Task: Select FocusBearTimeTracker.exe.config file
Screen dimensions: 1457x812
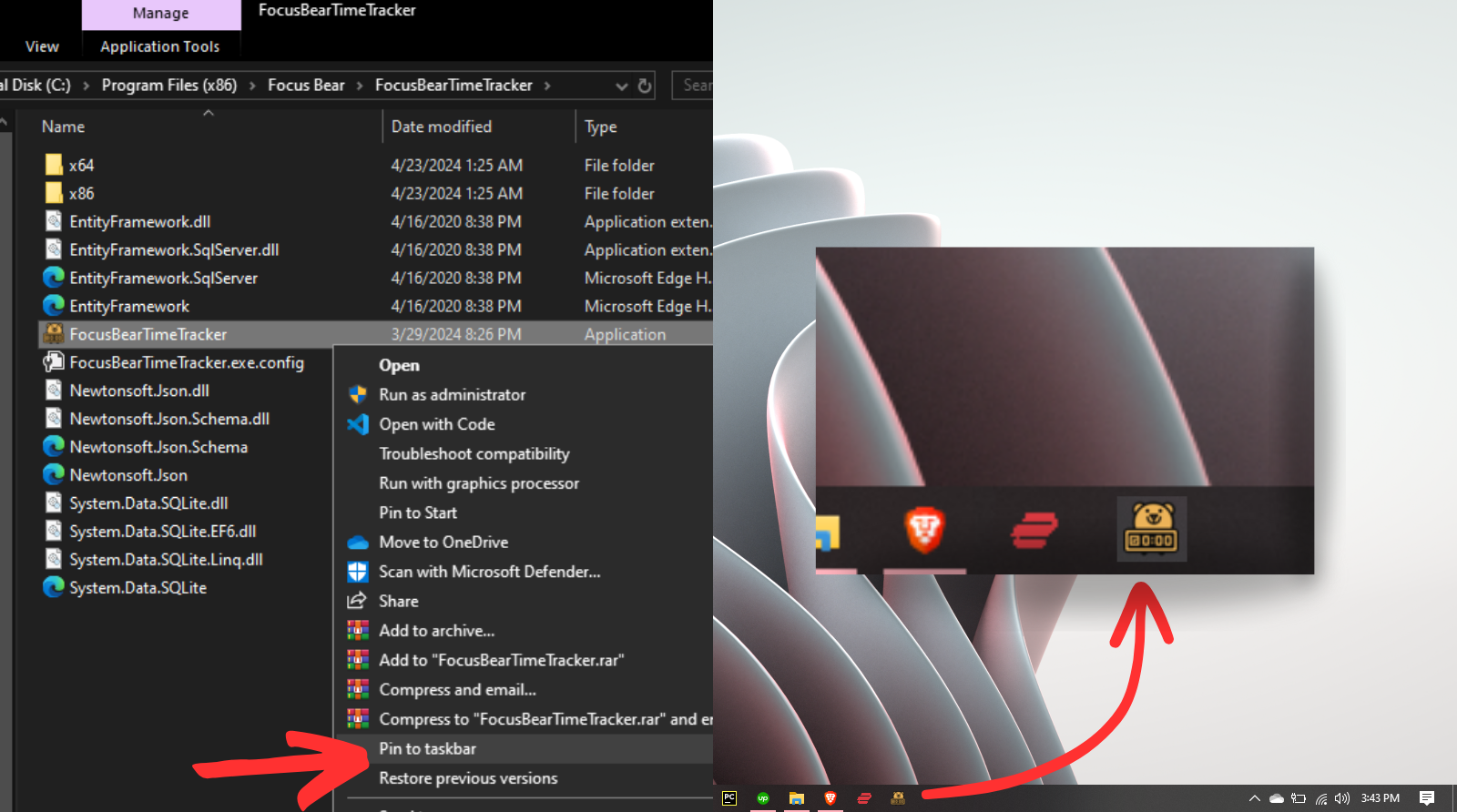Action: 187,362
